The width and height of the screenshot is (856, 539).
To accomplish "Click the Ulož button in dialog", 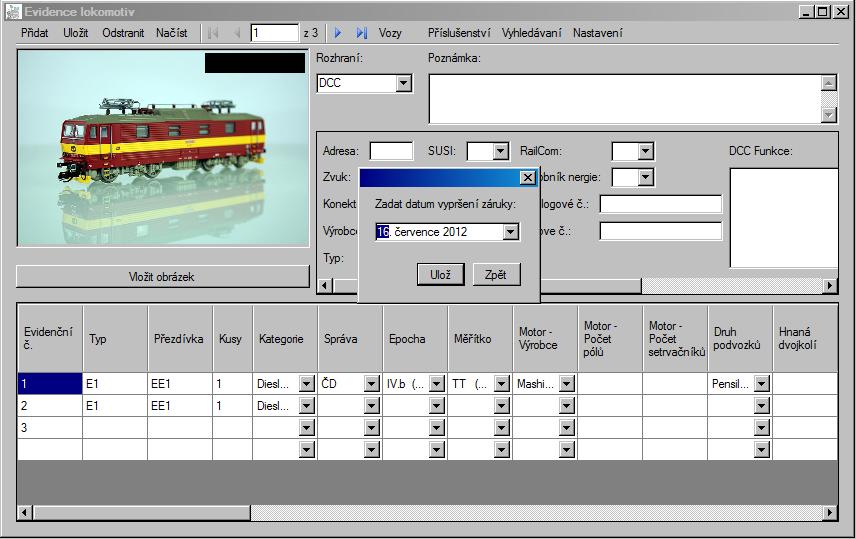I will point(440,275).
